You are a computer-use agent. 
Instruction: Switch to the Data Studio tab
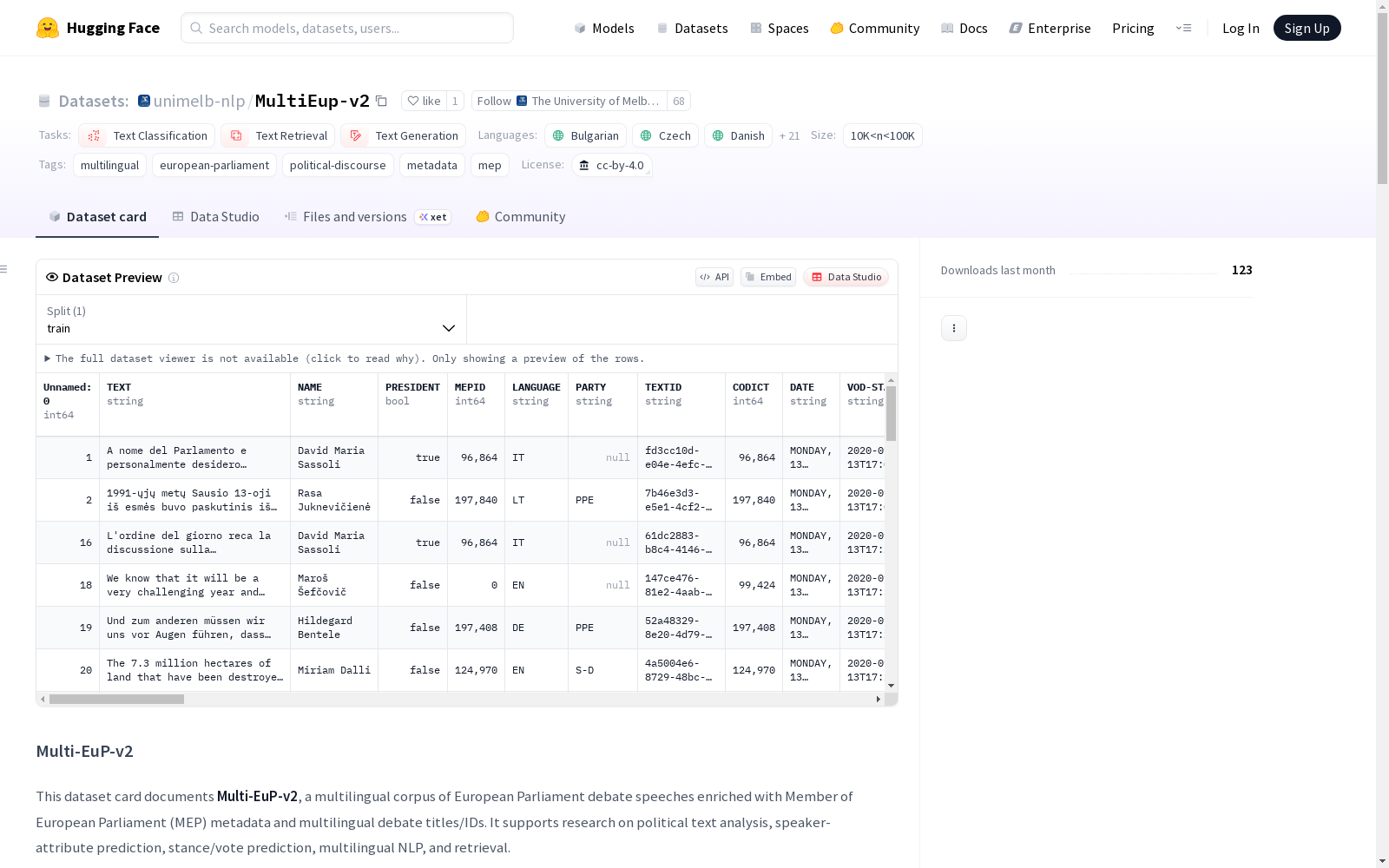point(215,217)
